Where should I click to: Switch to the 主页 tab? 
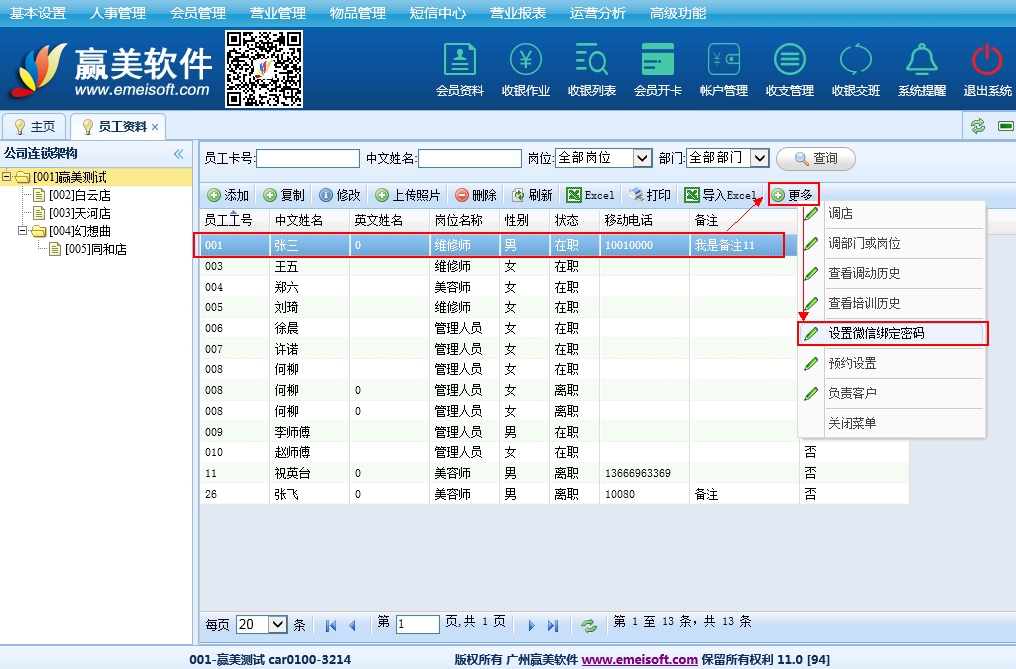point(34,127)
